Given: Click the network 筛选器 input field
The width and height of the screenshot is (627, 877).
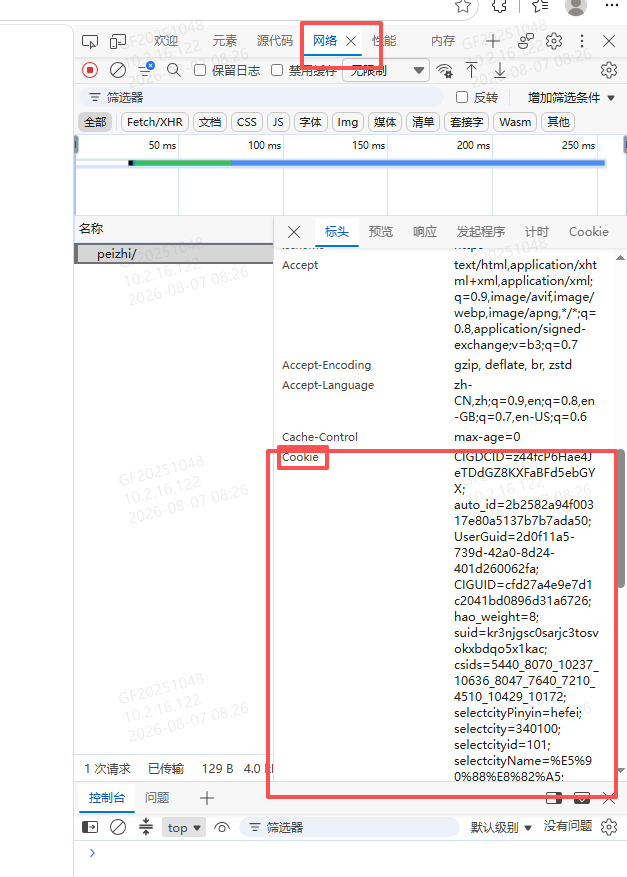Looking at the screenshot, I should coord(261,97).
